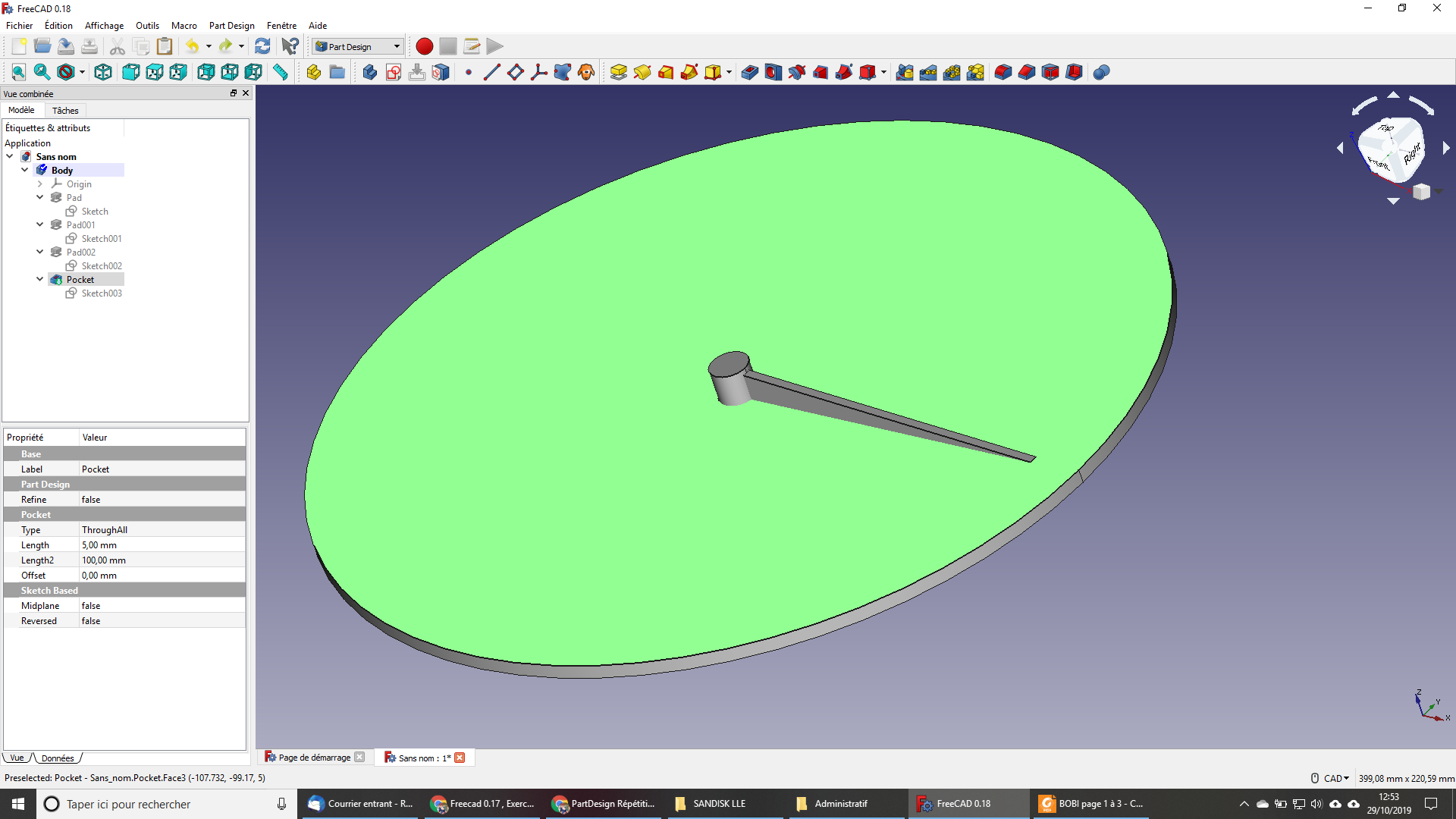Collapse the Pocket tree node
This screenshot has width=1456, height=819.
click(x=40, y=279)
